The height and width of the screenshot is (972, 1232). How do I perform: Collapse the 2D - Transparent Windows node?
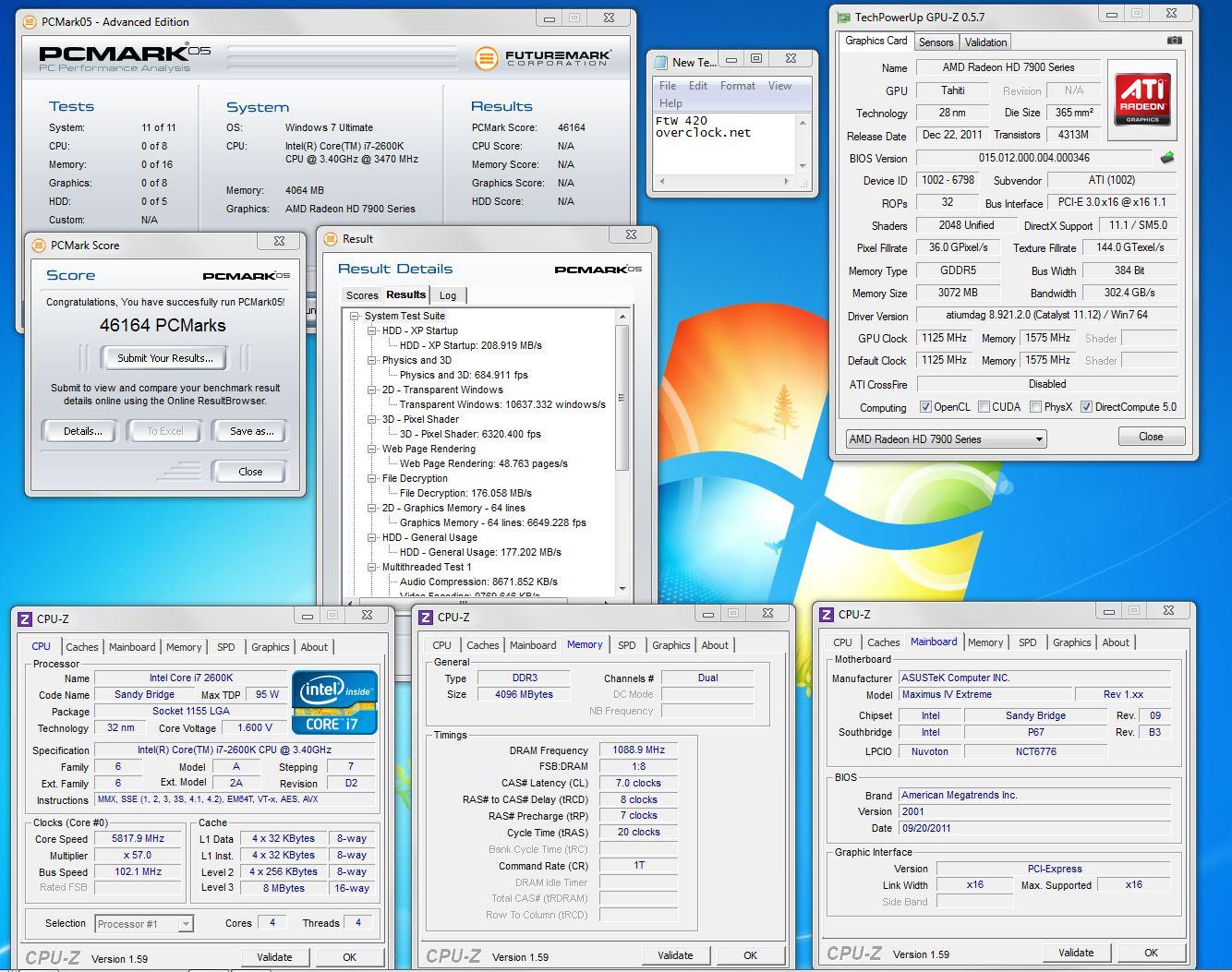click(371, 390)
